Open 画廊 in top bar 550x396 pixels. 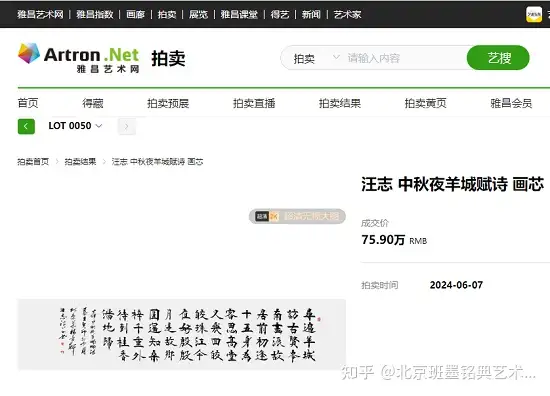(135, 14)
